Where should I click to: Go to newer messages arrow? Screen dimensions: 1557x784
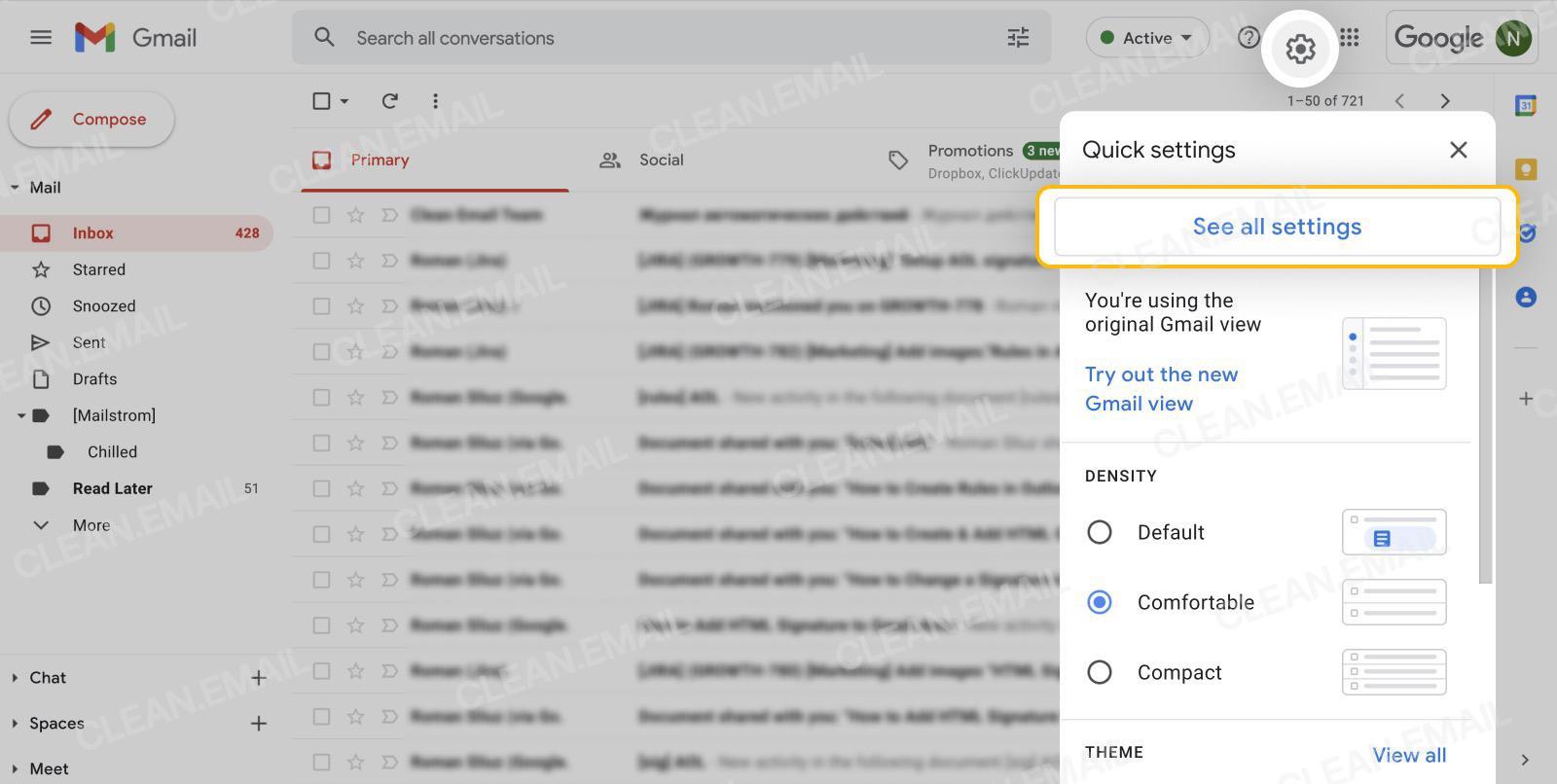click(1399, 101)
